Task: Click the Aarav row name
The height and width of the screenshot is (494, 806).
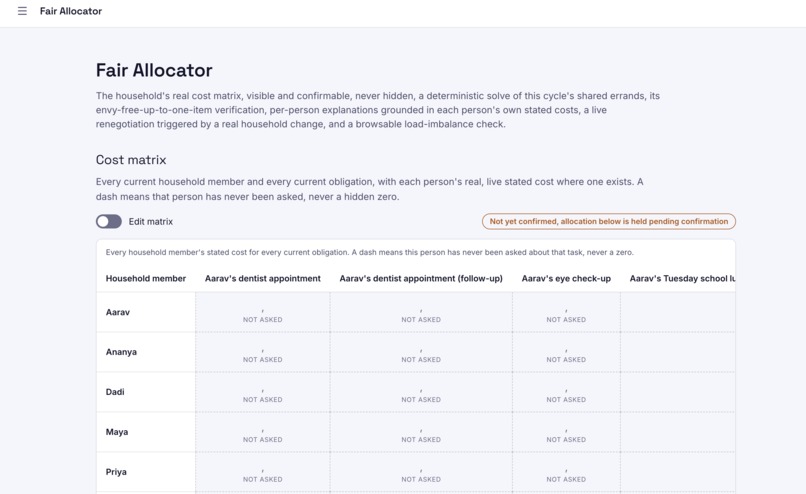Action: coord(118,312)
